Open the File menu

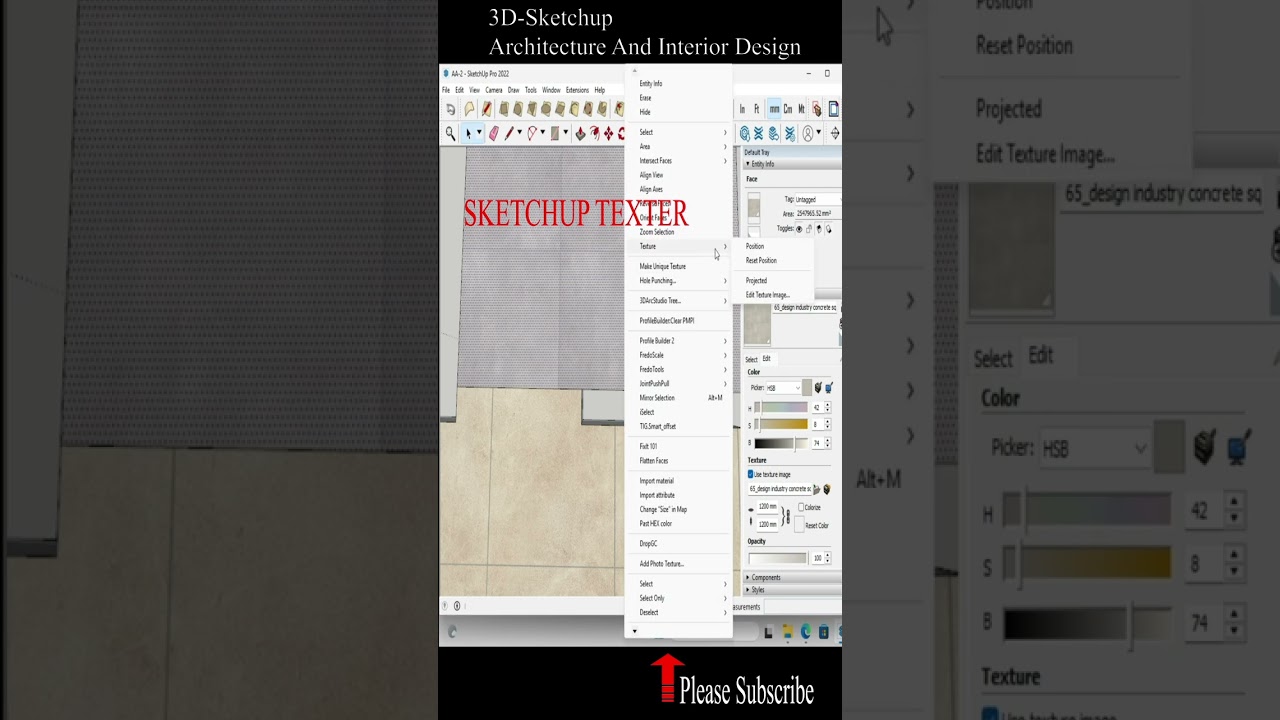[446, 90]
